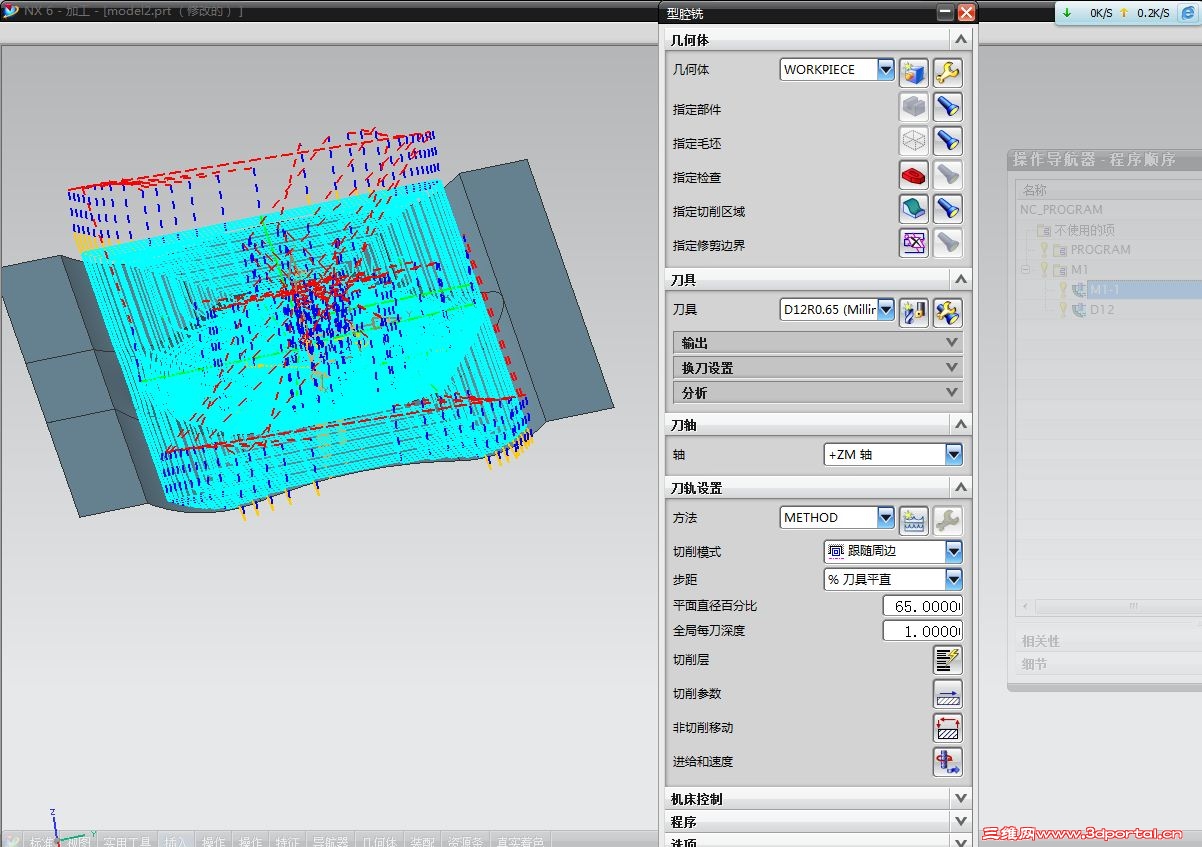Click the 指定修剪边界 trim boundary icon
This screenshot has width=1202, height=847.
click(x=914, y=243)
